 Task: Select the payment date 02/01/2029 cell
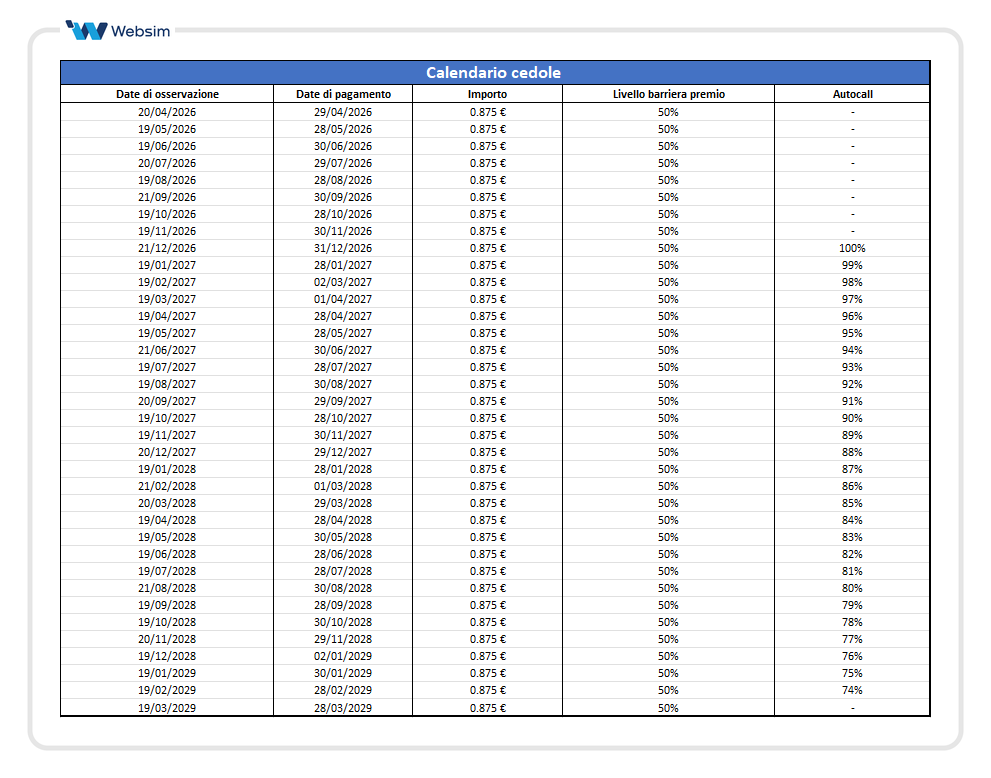(x=343, y=656)
